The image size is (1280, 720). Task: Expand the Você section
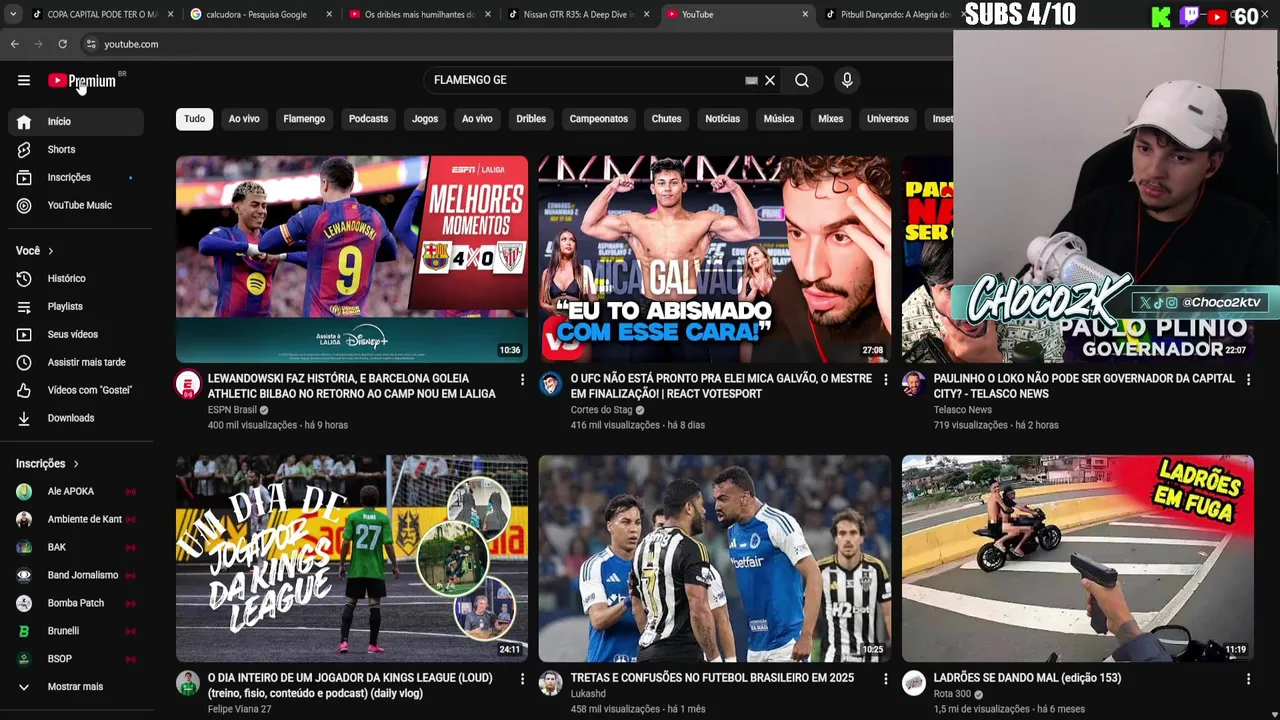pyautogui.click(x=35, y=250)
